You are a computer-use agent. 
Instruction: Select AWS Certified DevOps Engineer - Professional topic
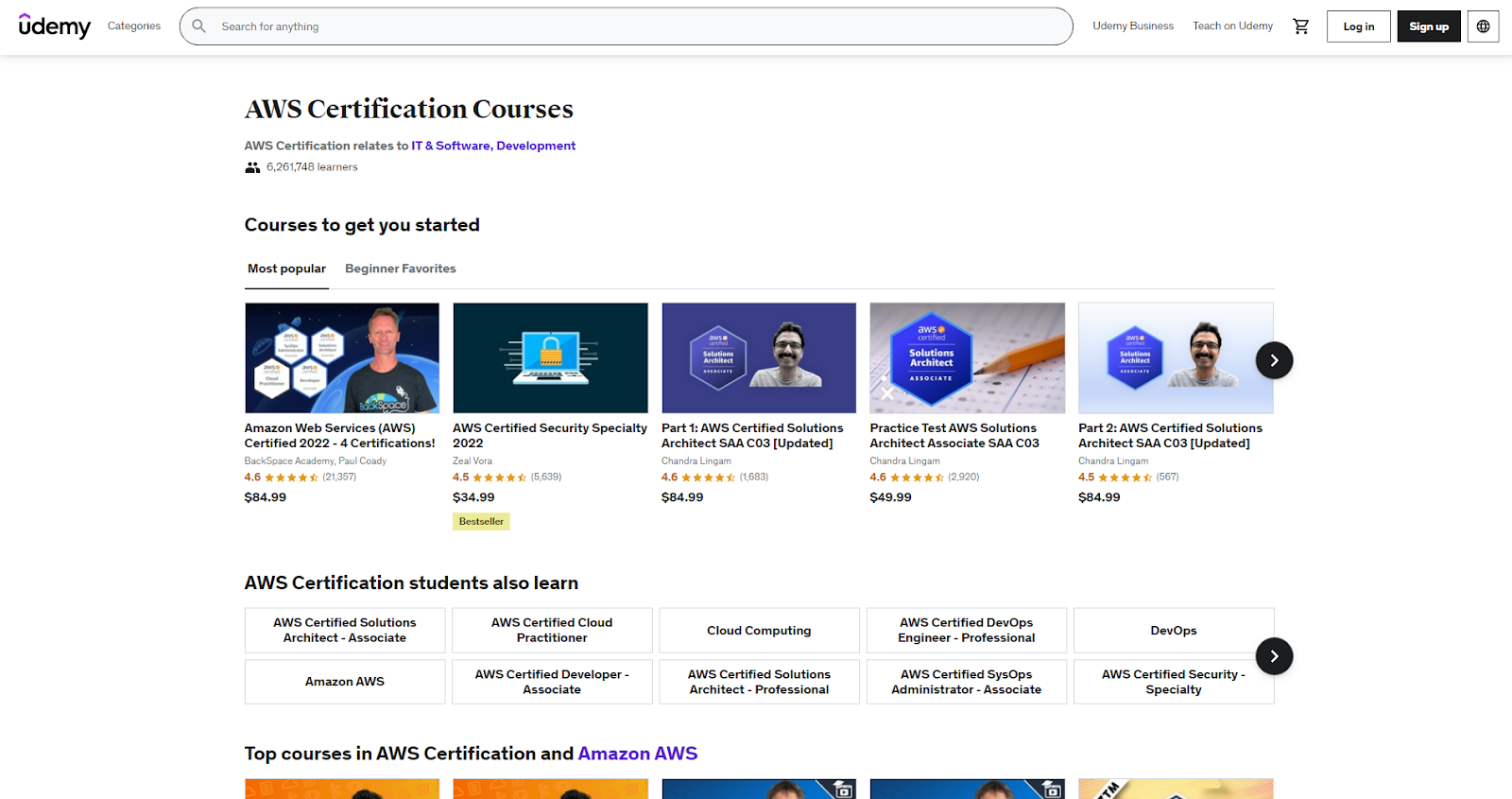967,630
